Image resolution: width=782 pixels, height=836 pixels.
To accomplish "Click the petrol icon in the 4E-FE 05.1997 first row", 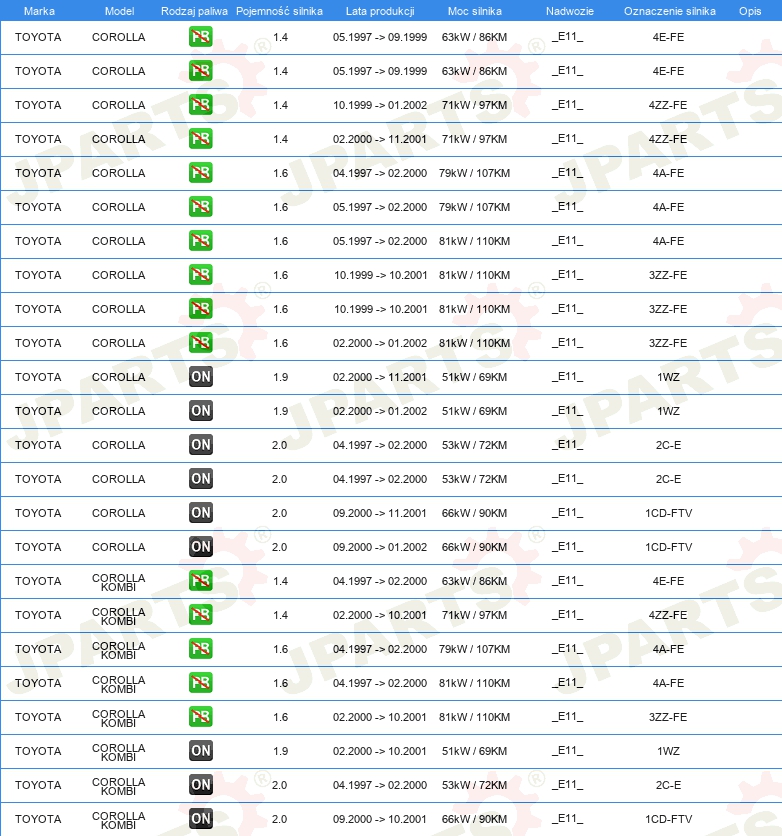I will point(200,37).
